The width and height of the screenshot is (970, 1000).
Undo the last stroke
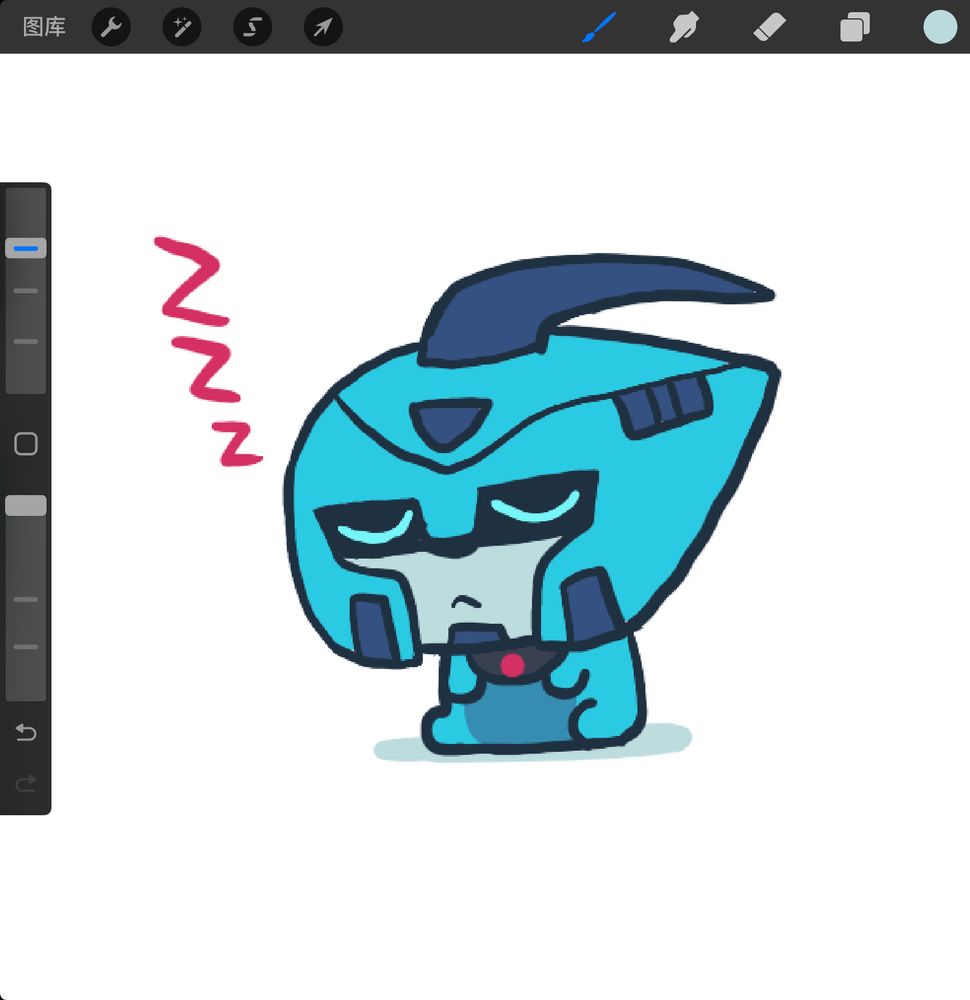click(26, 732)
